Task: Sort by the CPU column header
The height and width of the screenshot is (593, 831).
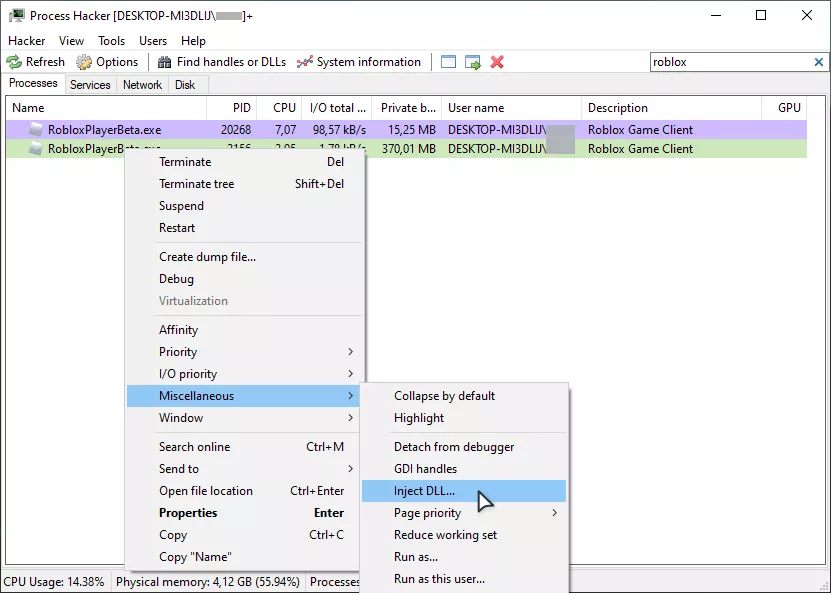Action: 279,108
